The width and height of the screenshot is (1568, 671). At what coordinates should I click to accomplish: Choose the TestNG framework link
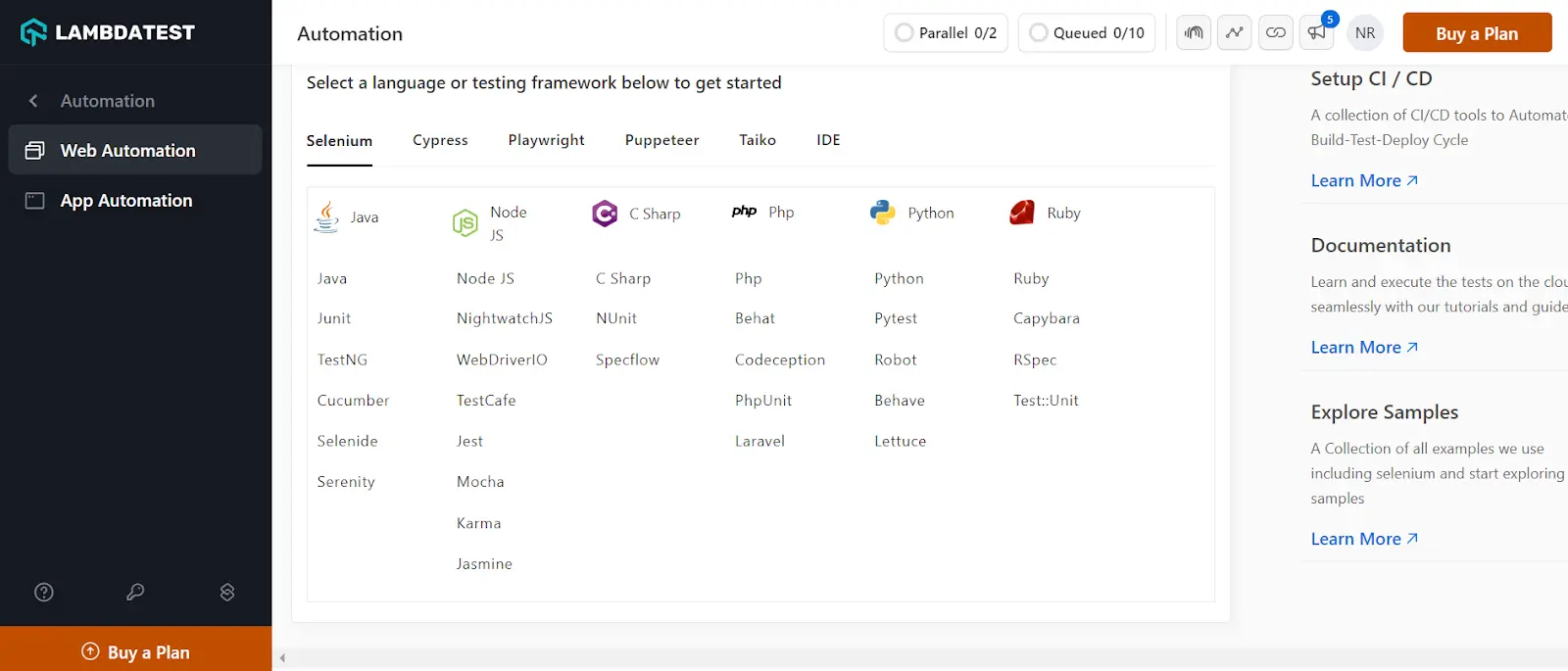pyautogui.click(x=342, y=359)
